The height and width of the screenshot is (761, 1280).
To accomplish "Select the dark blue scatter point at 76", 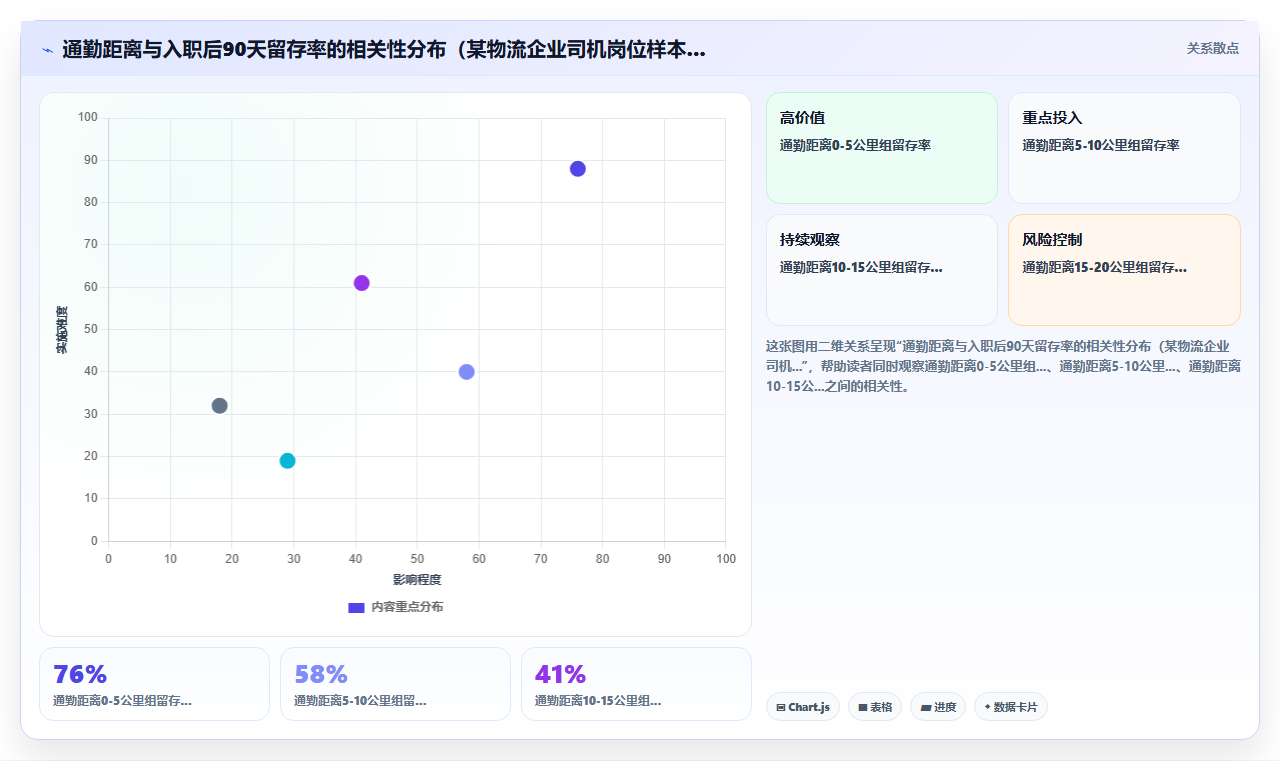I will (578, 169).
